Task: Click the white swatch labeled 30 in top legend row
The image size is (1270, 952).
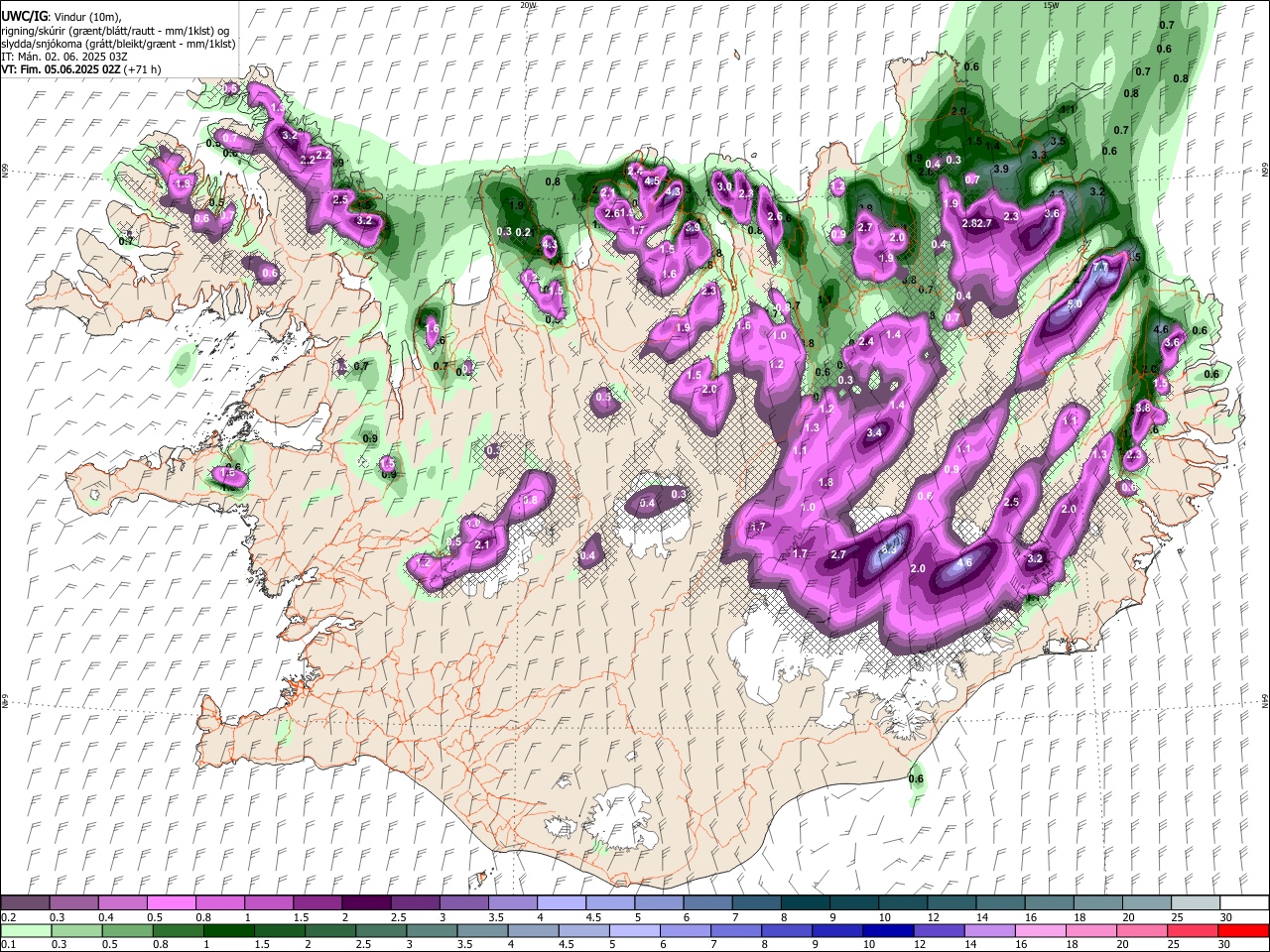Action: point(1244,903)
